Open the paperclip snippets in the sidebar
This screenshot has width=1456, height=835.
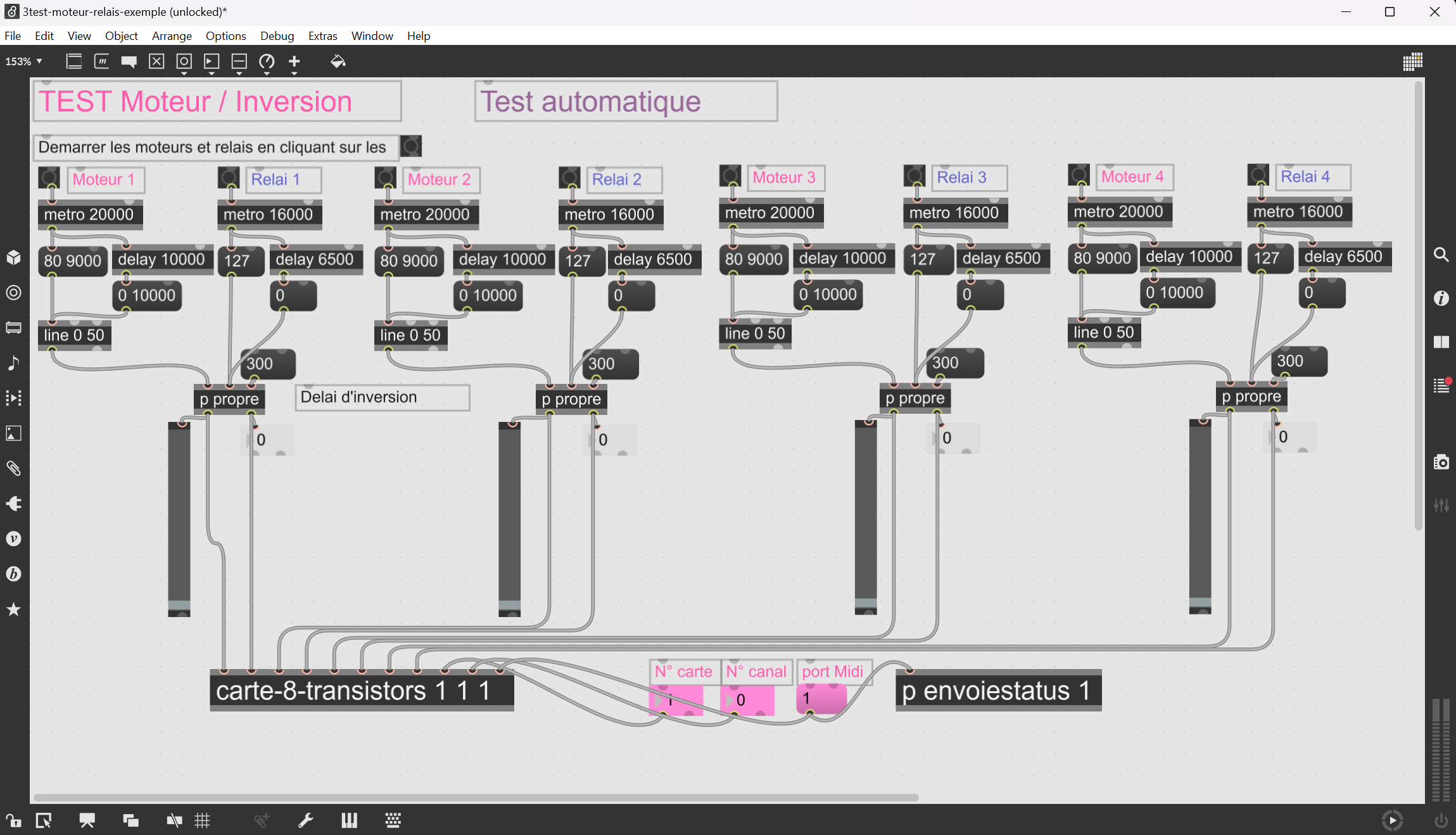point(14,468)
